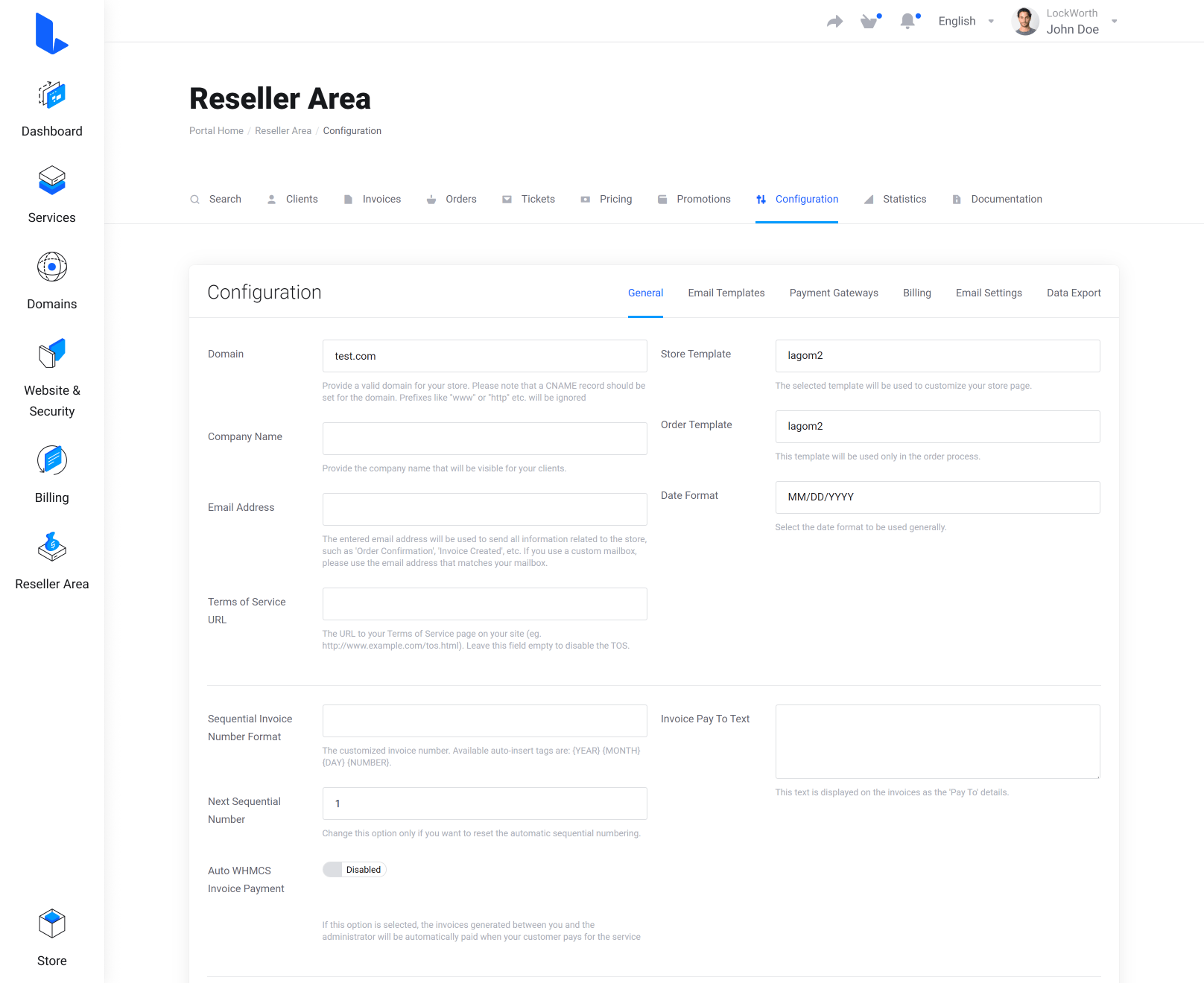Open Website & Security sidebar icon
The width and height of the screenshot is (1204, 983).
[x=52, y=353]
